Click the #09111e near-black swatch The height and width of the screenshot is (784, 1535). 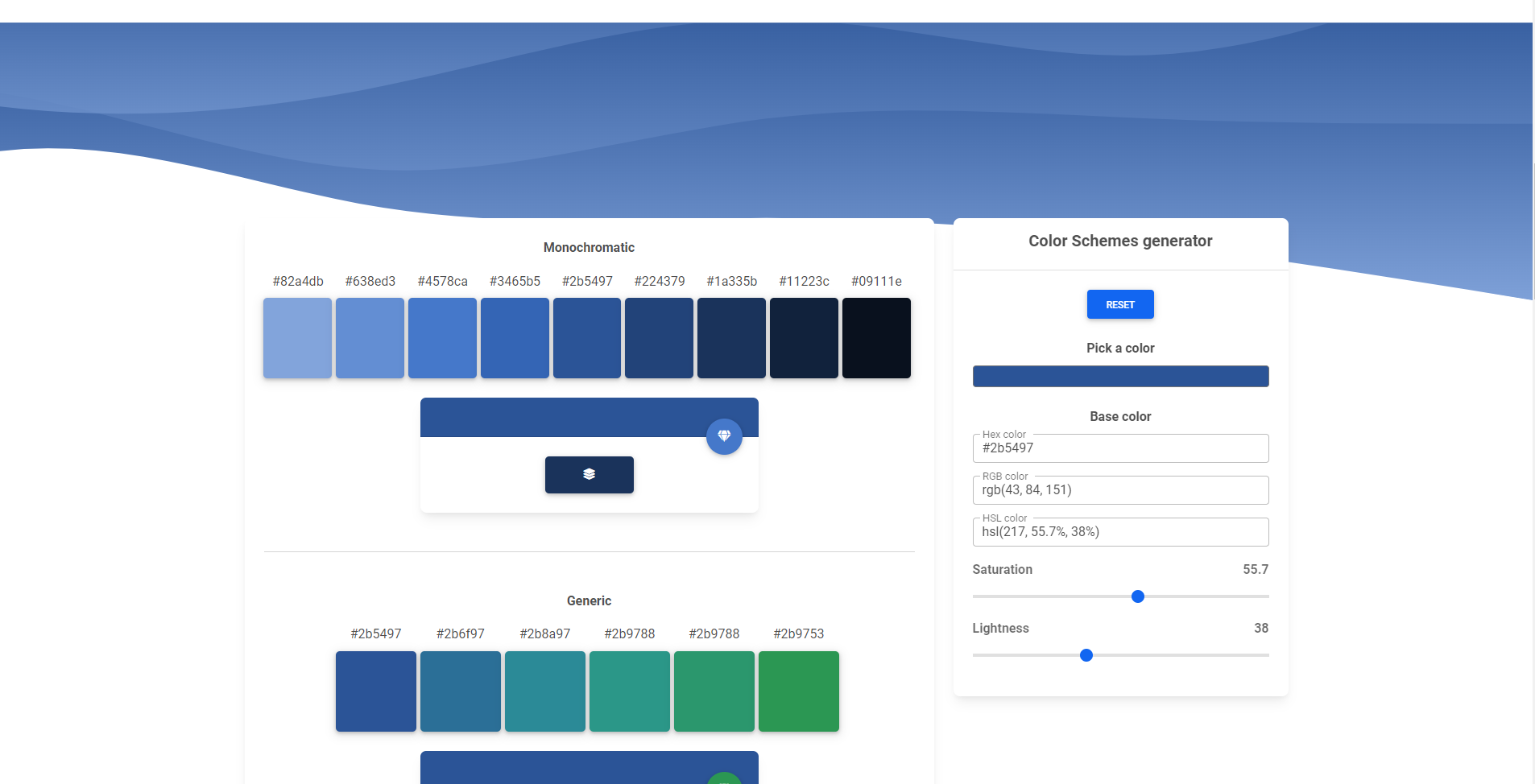[x=876, y=338]
